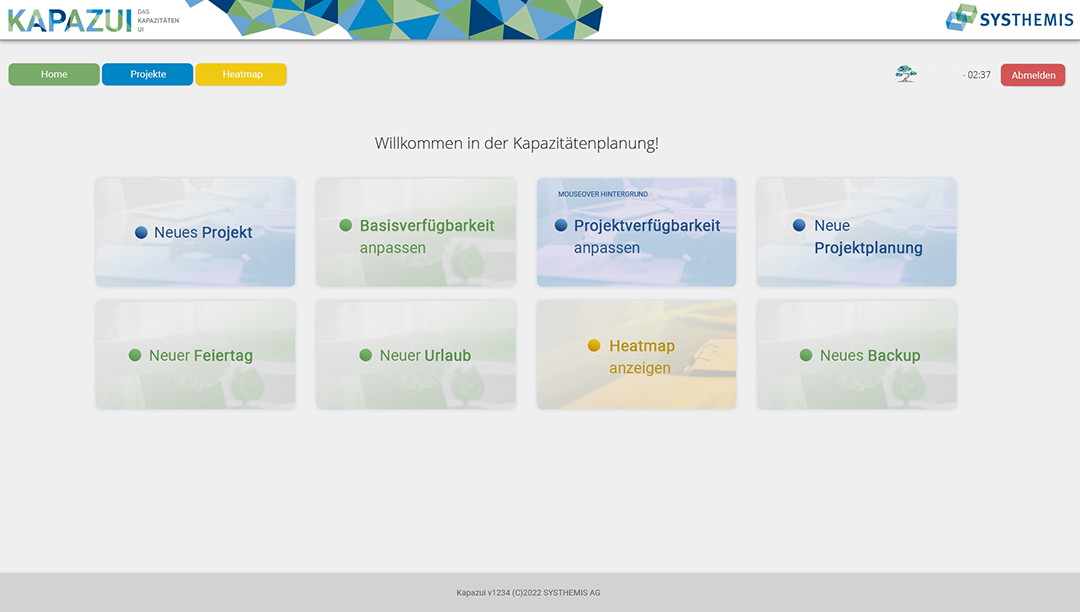Screen dimensions: 1080x612
Task: Click the green dot beside Neues Backup
Action: (806, 355)
